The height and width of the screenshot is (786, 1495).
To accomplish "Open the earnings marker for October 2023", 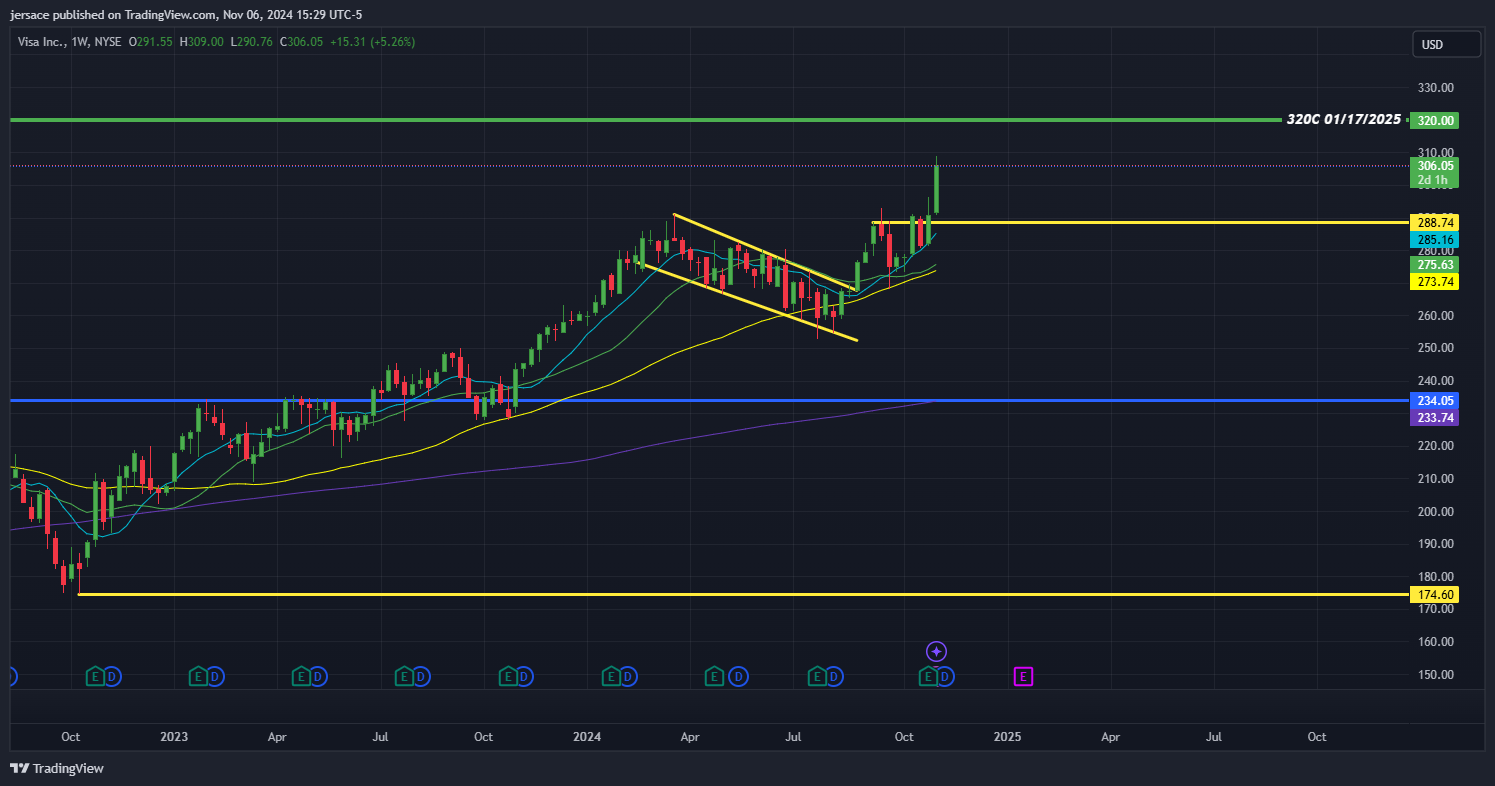I will tap(508, 677).
